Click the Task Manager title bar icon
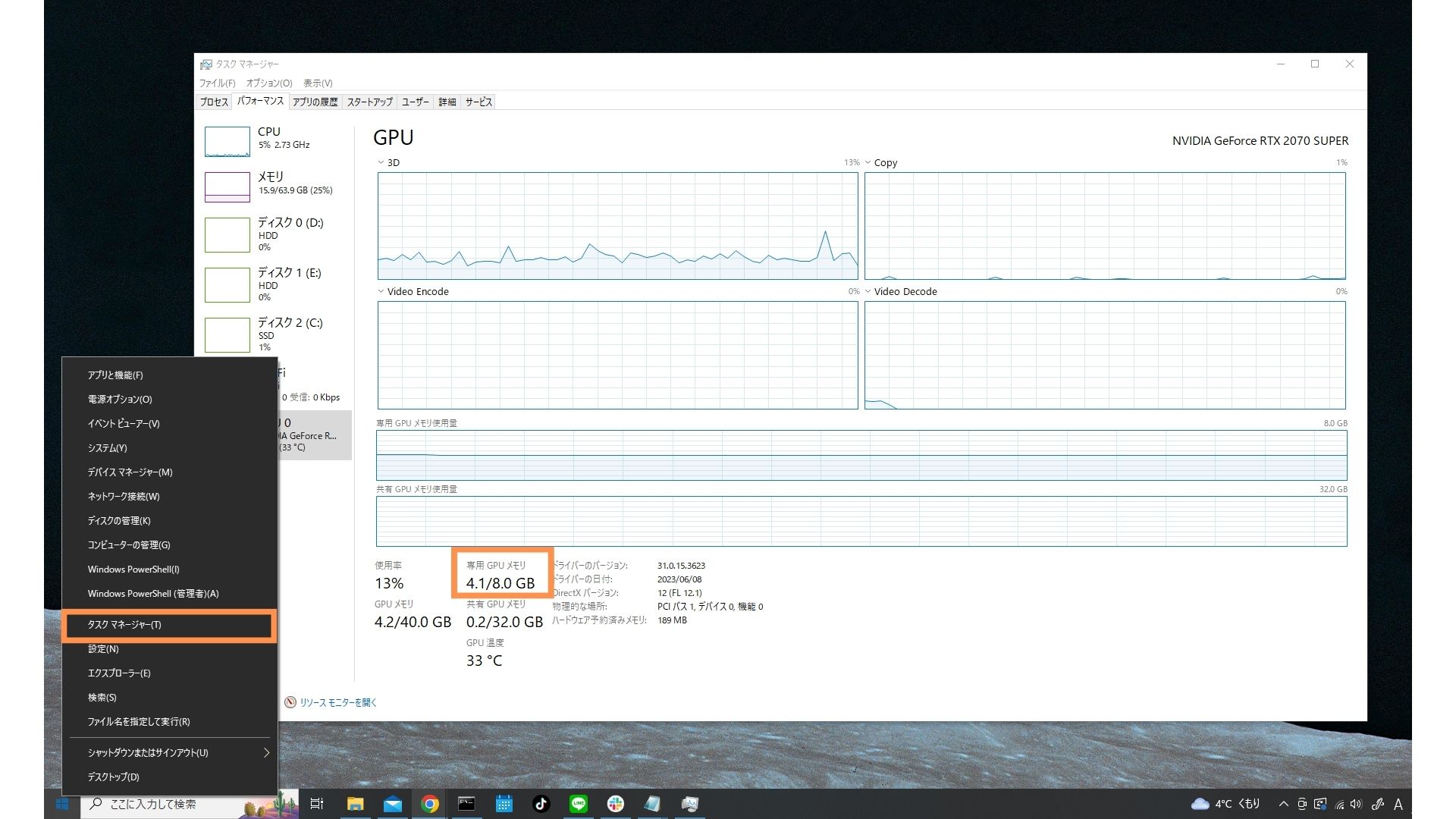The height and width of the screenshot is (819, 1456). [206, 64]
